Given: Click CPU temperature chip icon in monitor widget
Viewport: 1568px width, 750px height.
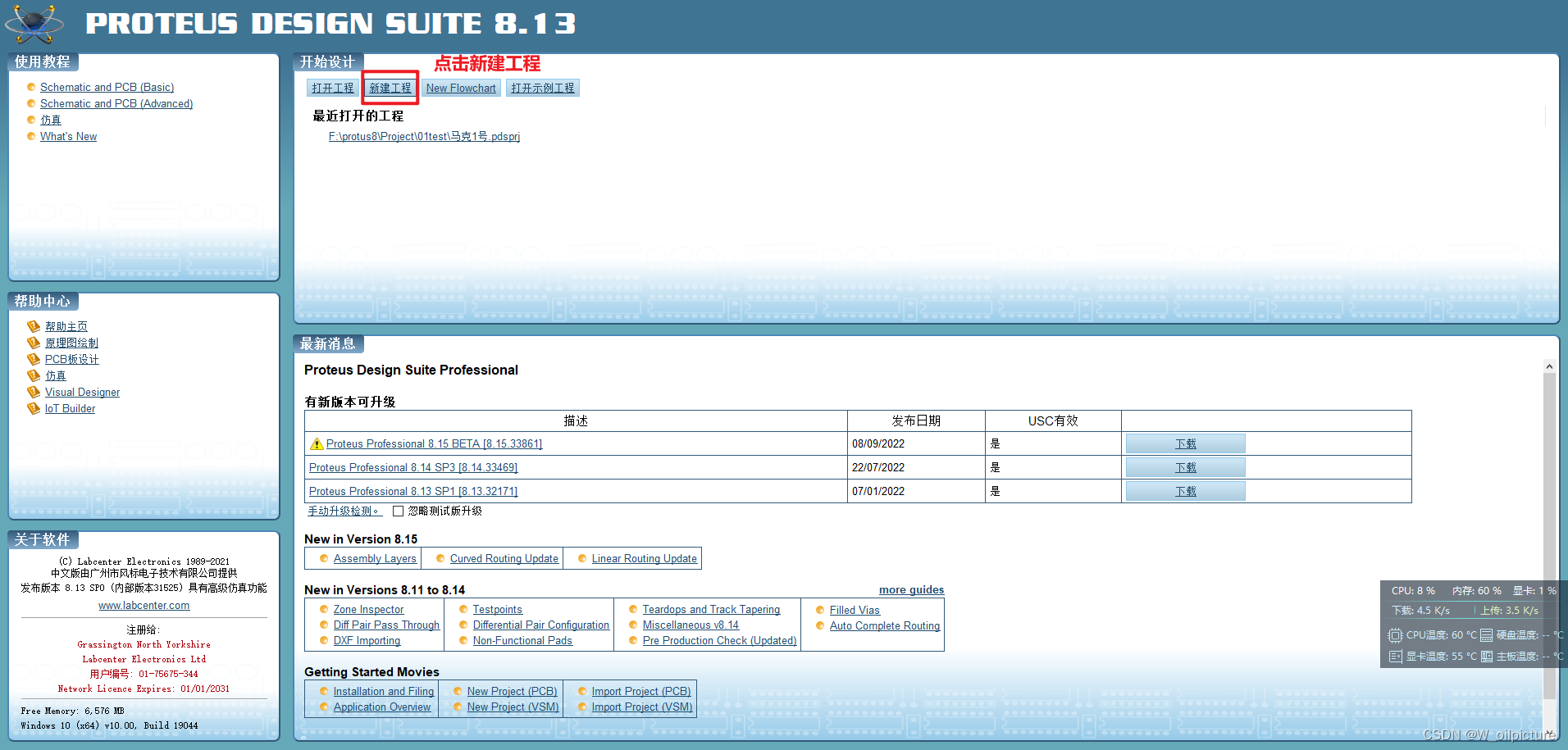Looking at the screenshot, I should (1395, 635).
